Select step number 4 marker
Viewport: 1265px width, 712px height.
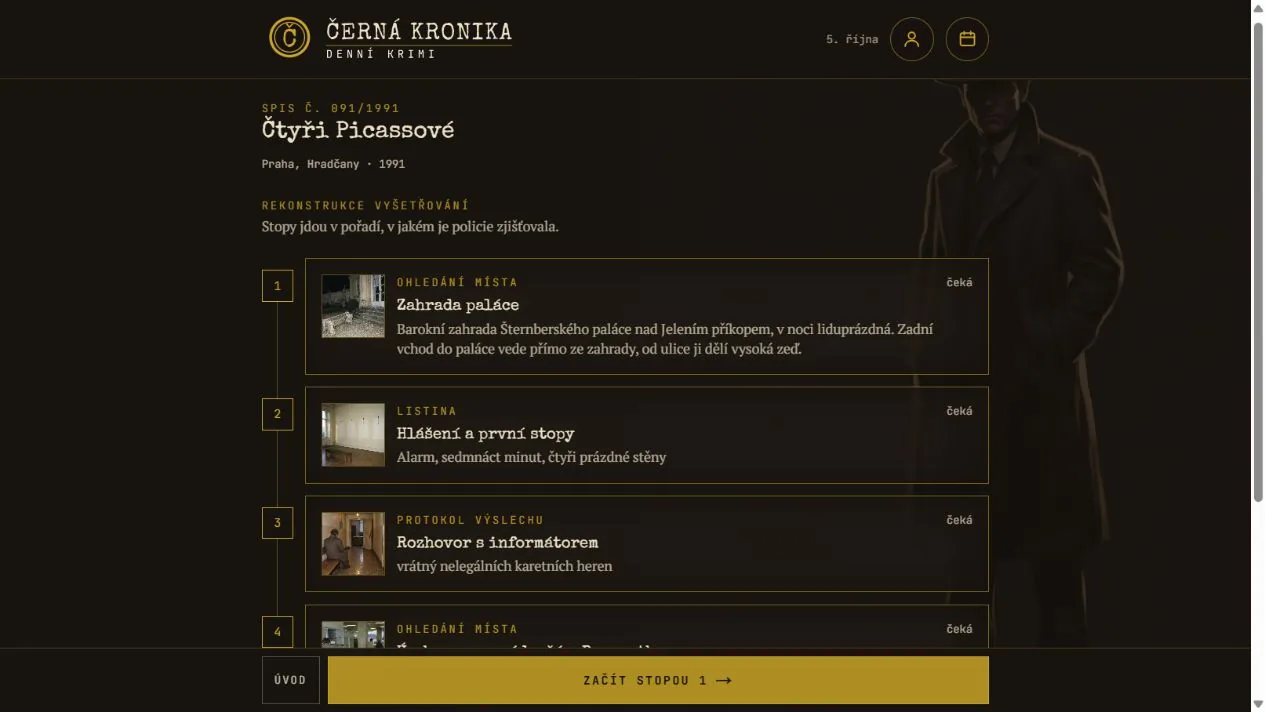(277, 632)
